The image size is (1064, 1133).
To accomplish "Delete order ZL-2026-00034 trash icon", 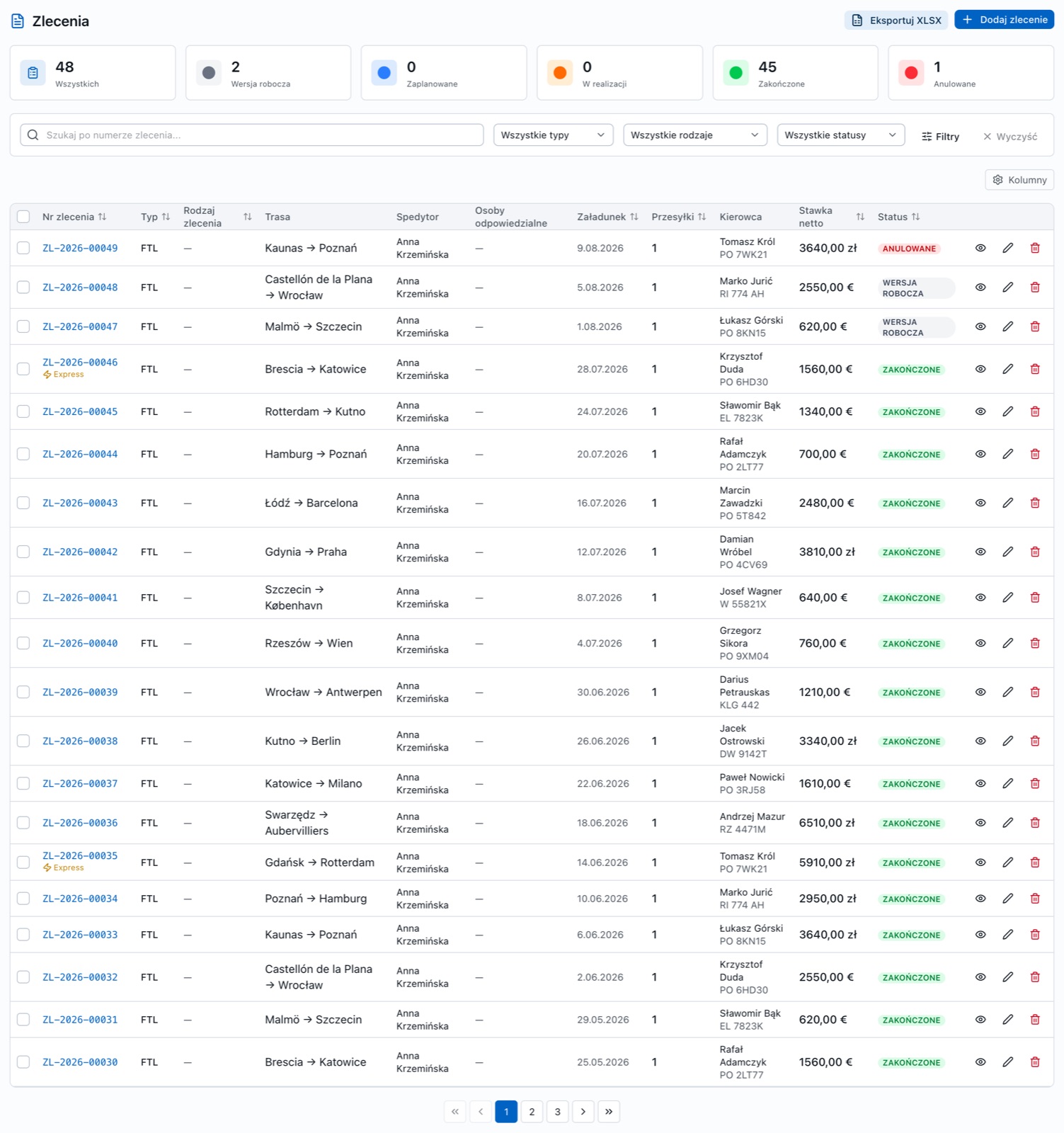I will [1035, 899].
